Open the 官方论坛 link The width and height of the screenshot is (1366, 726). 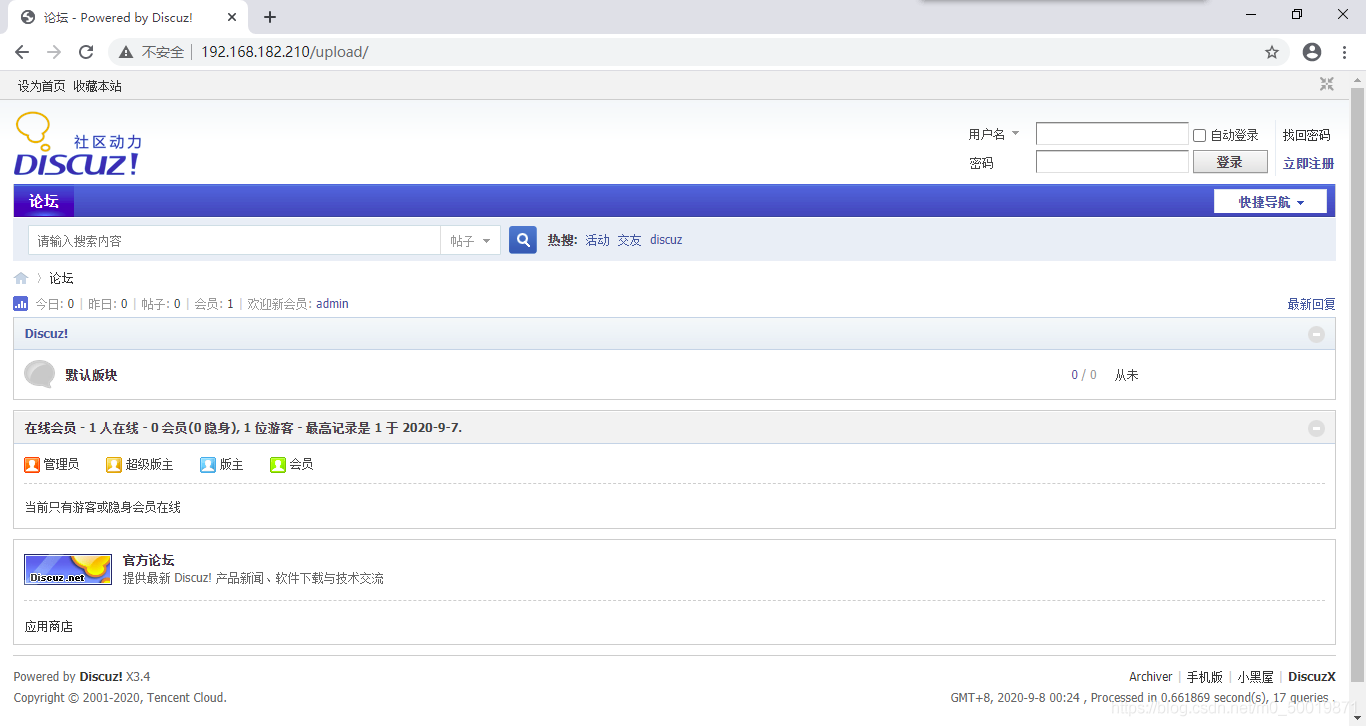tap(148, 560)
